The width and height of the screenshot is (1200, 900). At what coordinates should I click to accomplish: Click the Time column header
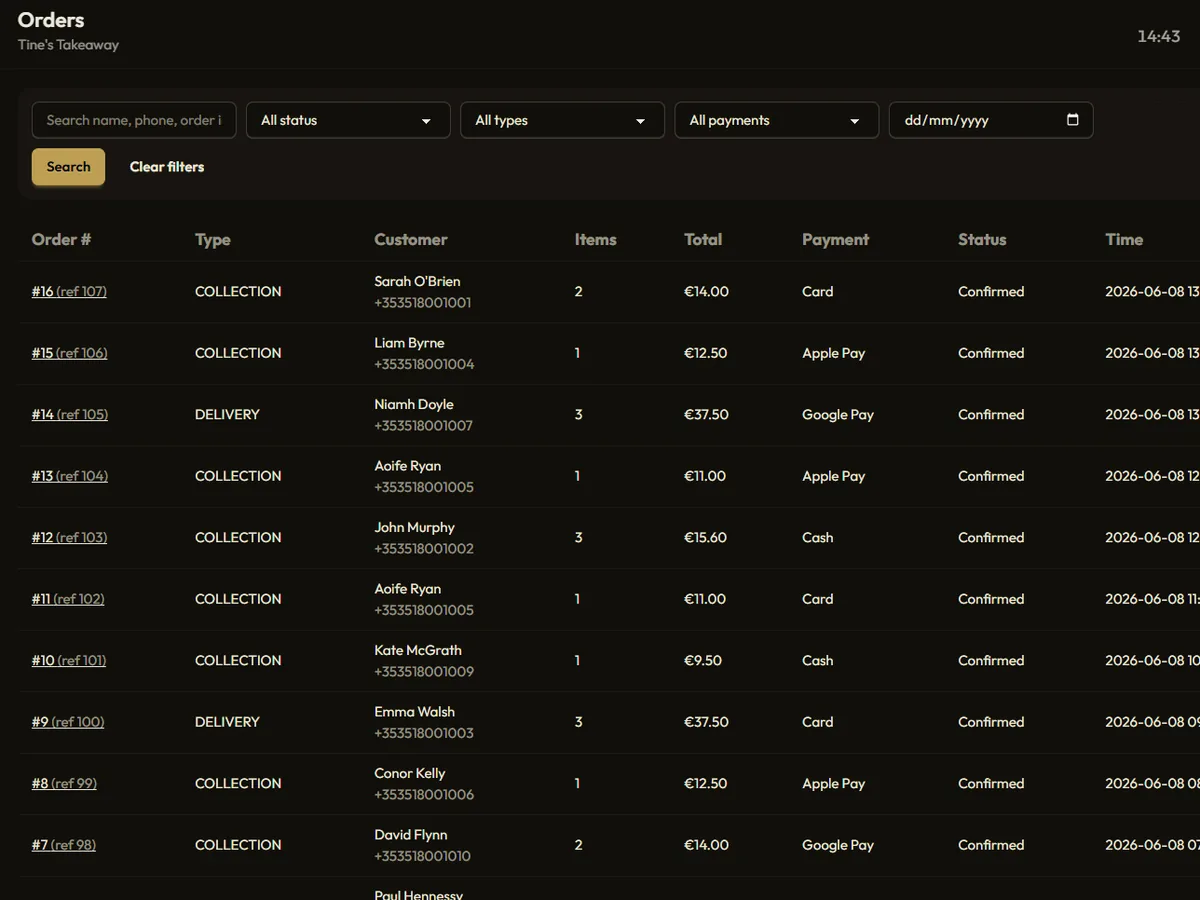coord(1124,240)
